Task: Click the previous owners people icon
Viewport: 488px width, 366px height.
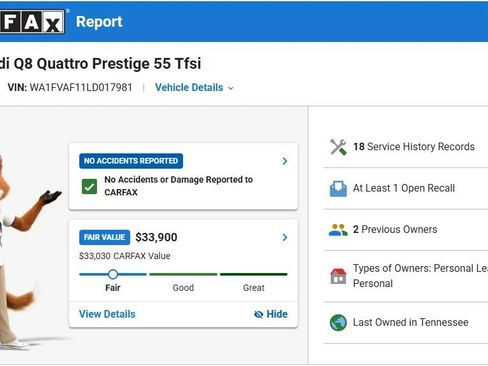Action: pos(338,230)
